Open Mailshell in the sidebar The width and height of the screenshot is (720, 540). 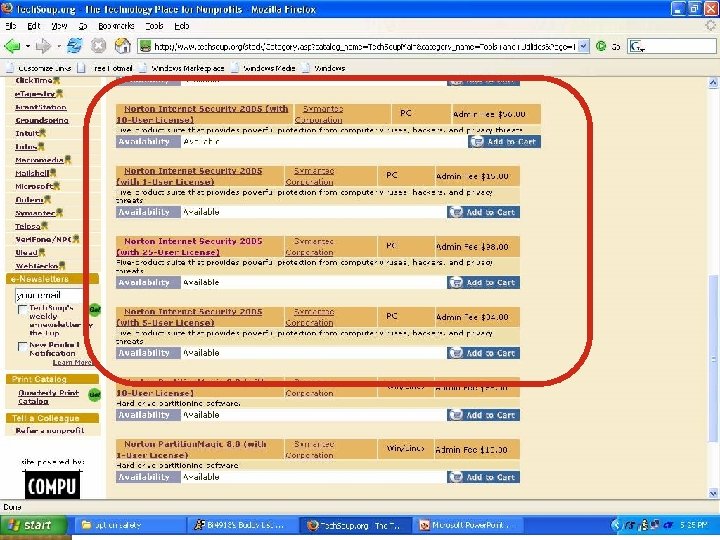(x=32, y=173)
